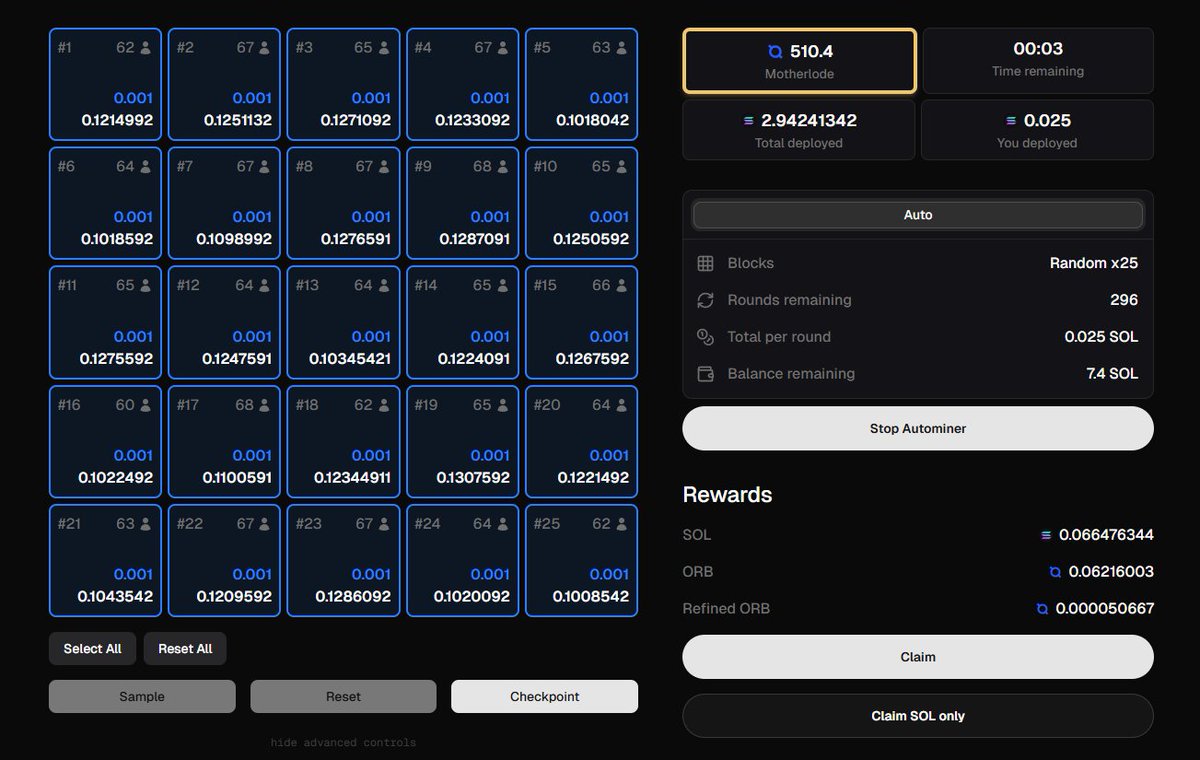Click the Sample button
This screenshot has height=760, width=1200.
(142, 697)
